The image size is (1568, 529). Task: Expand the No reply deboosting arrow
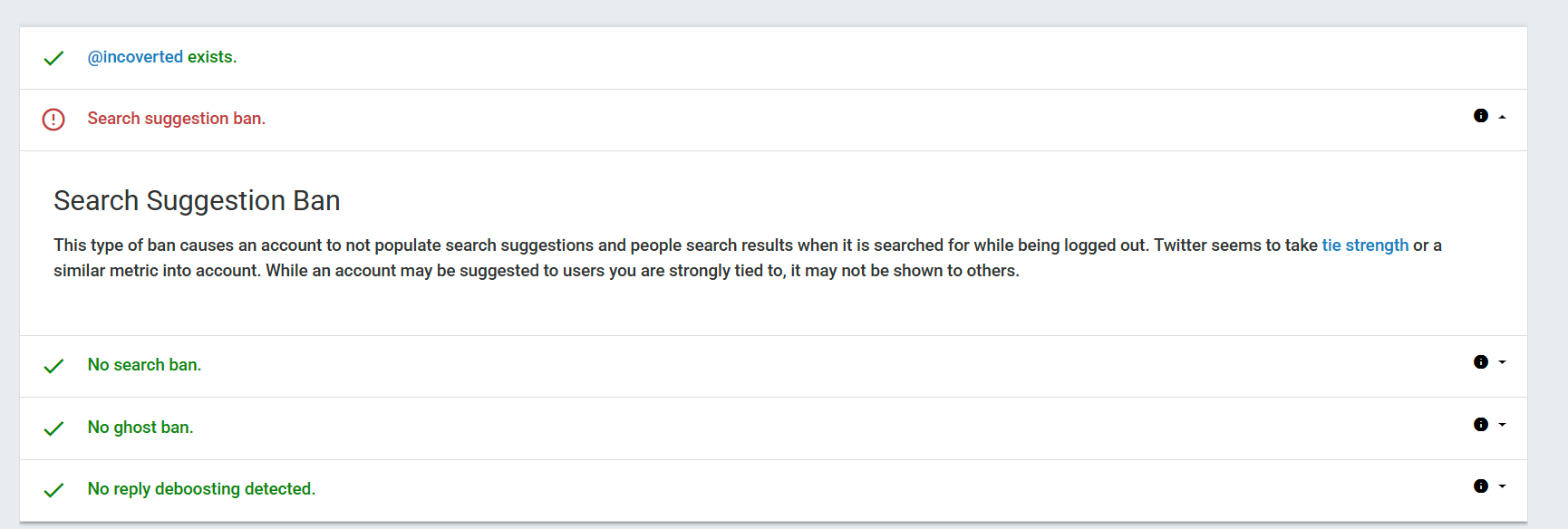1502,486
